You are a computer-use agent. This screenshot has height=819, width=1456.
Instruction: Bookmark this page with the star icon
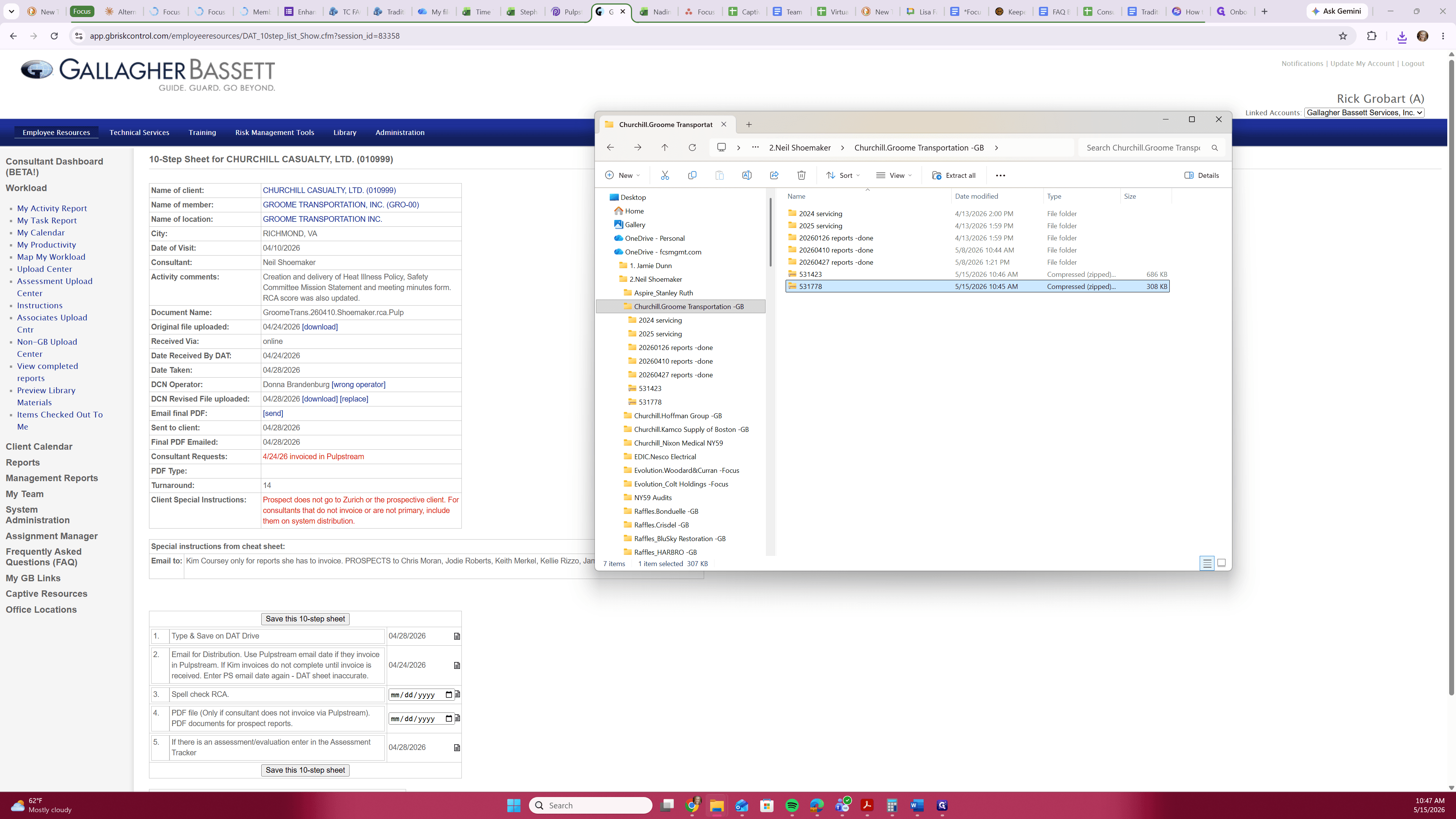click(x=1343, y=36)
